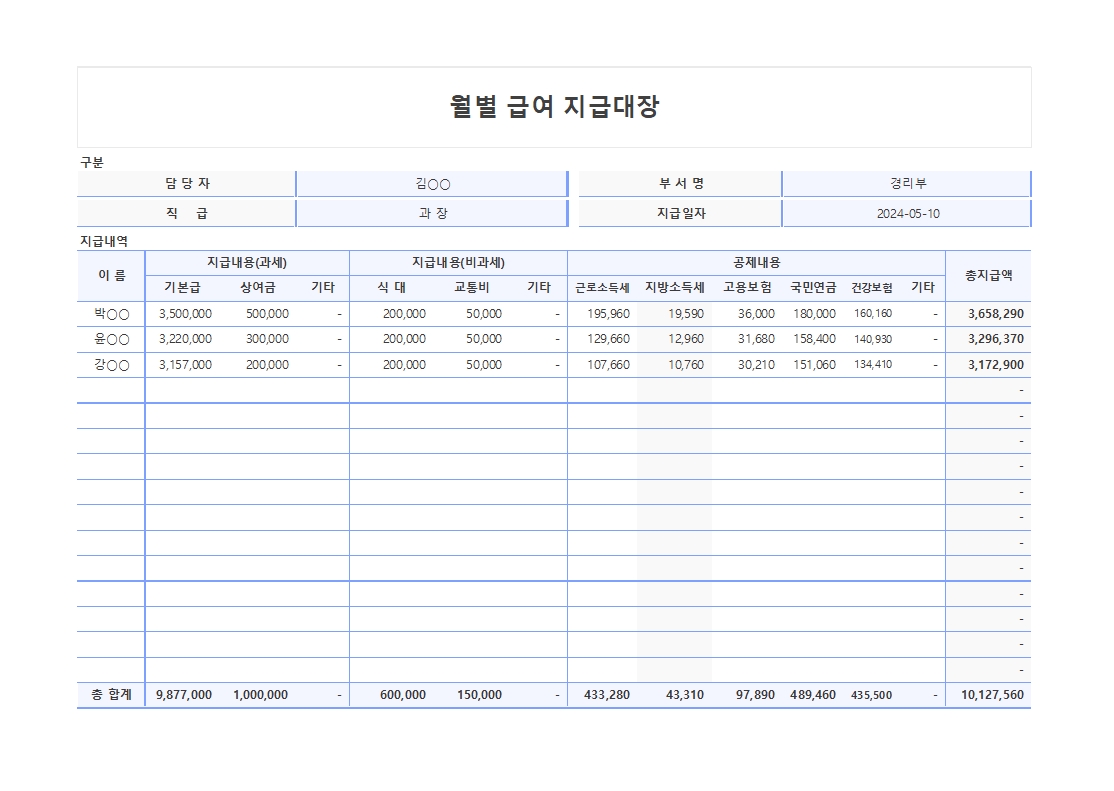This screenshot has height=791, width=1114.
Task: Click total base salary 9,877,000
Action: [x=184, y=695]
